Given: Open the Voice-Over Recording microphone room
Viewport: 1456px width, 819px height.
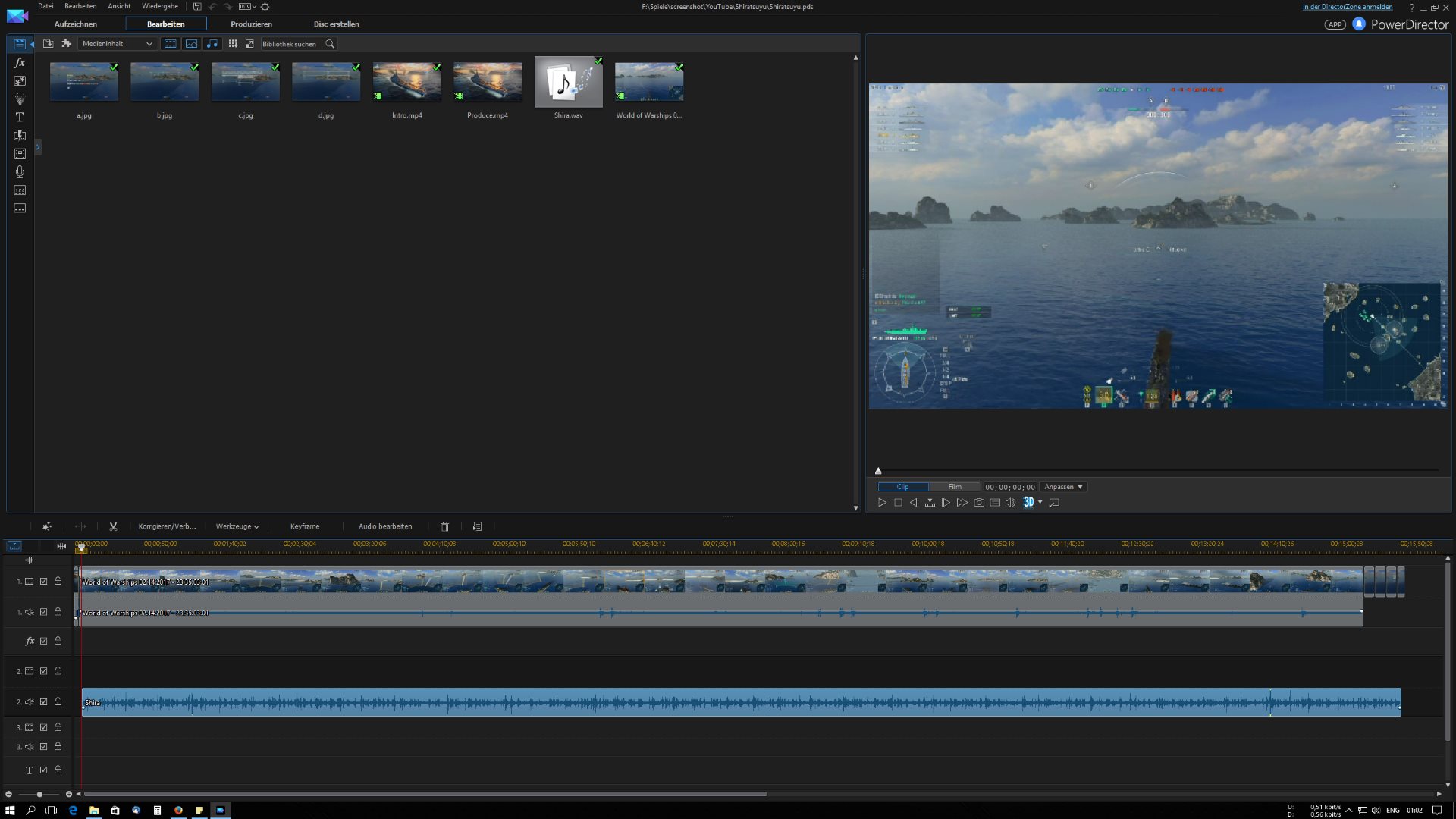Looking at the screenshot, I should (20, 172).
